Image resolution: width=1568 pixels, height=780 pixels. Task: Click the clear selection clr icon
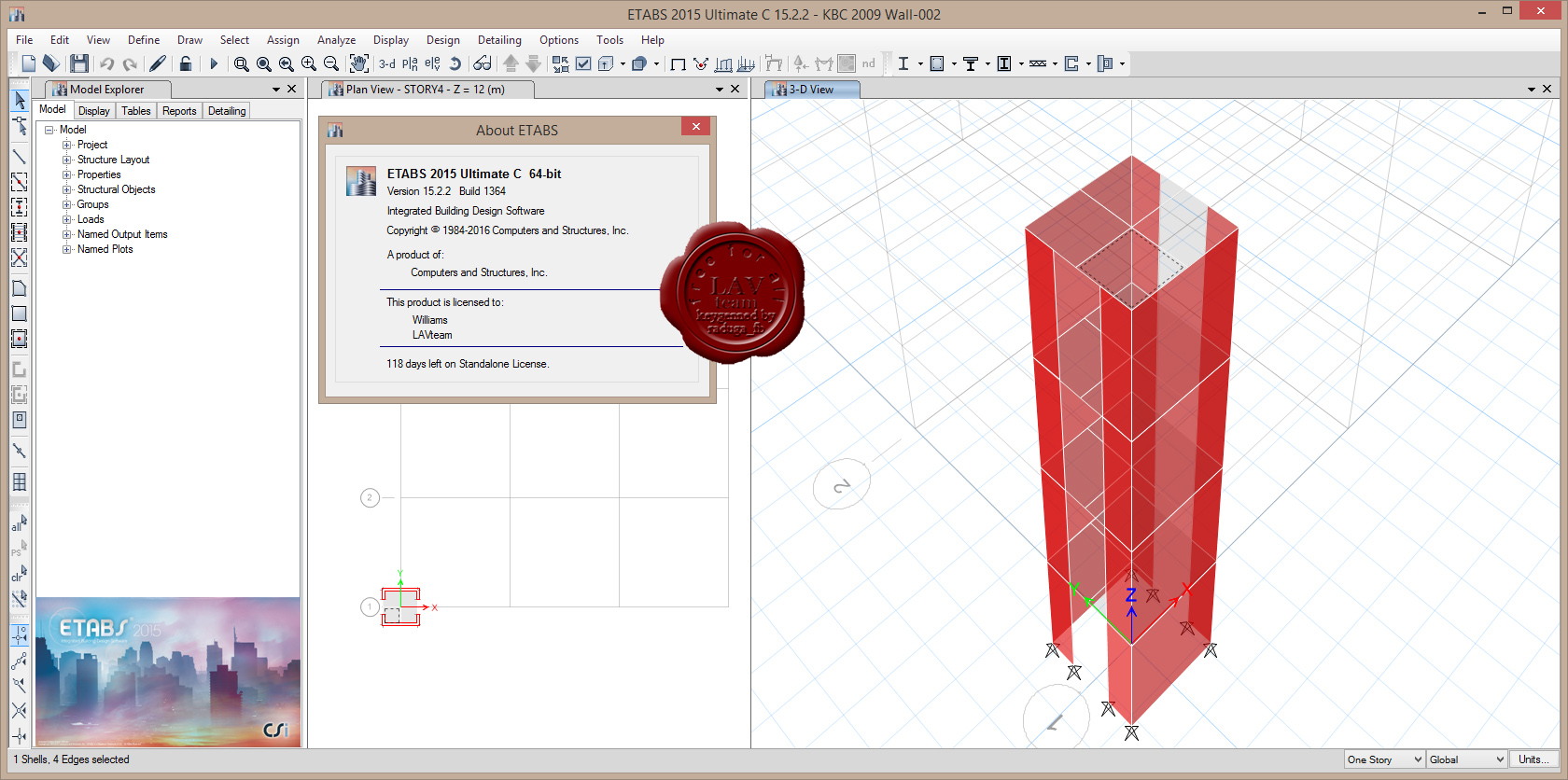[19, 573]
